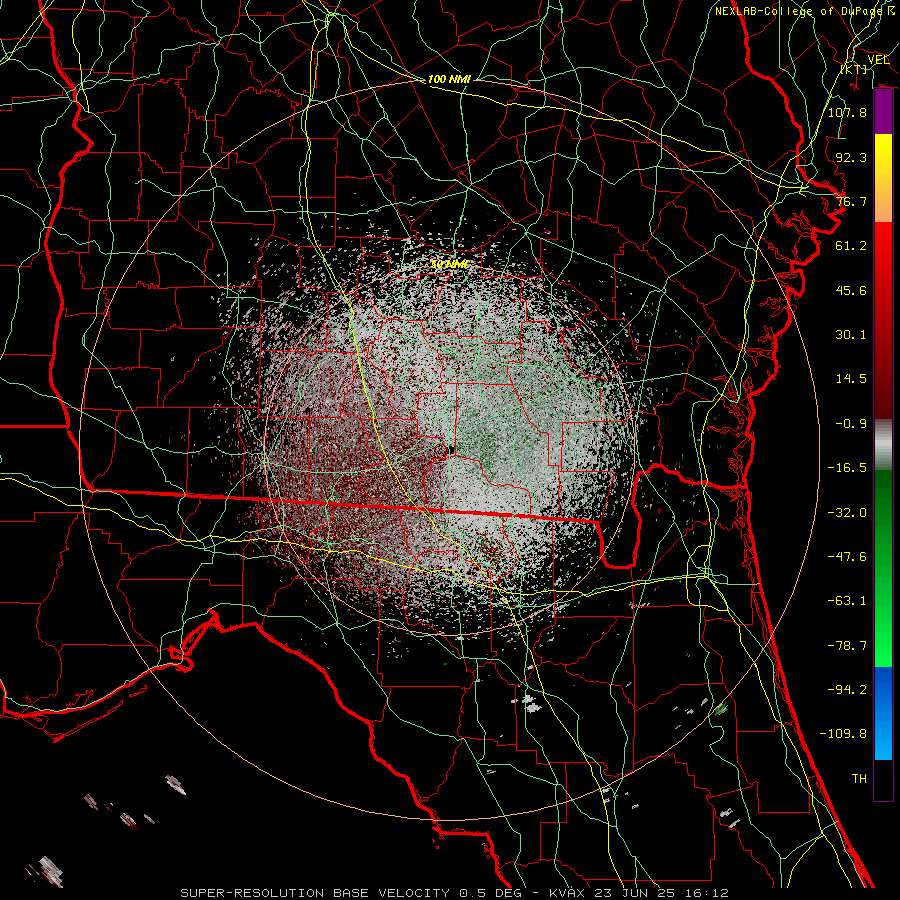Click the yellow segment of the velocity scale

pos(883,156)
